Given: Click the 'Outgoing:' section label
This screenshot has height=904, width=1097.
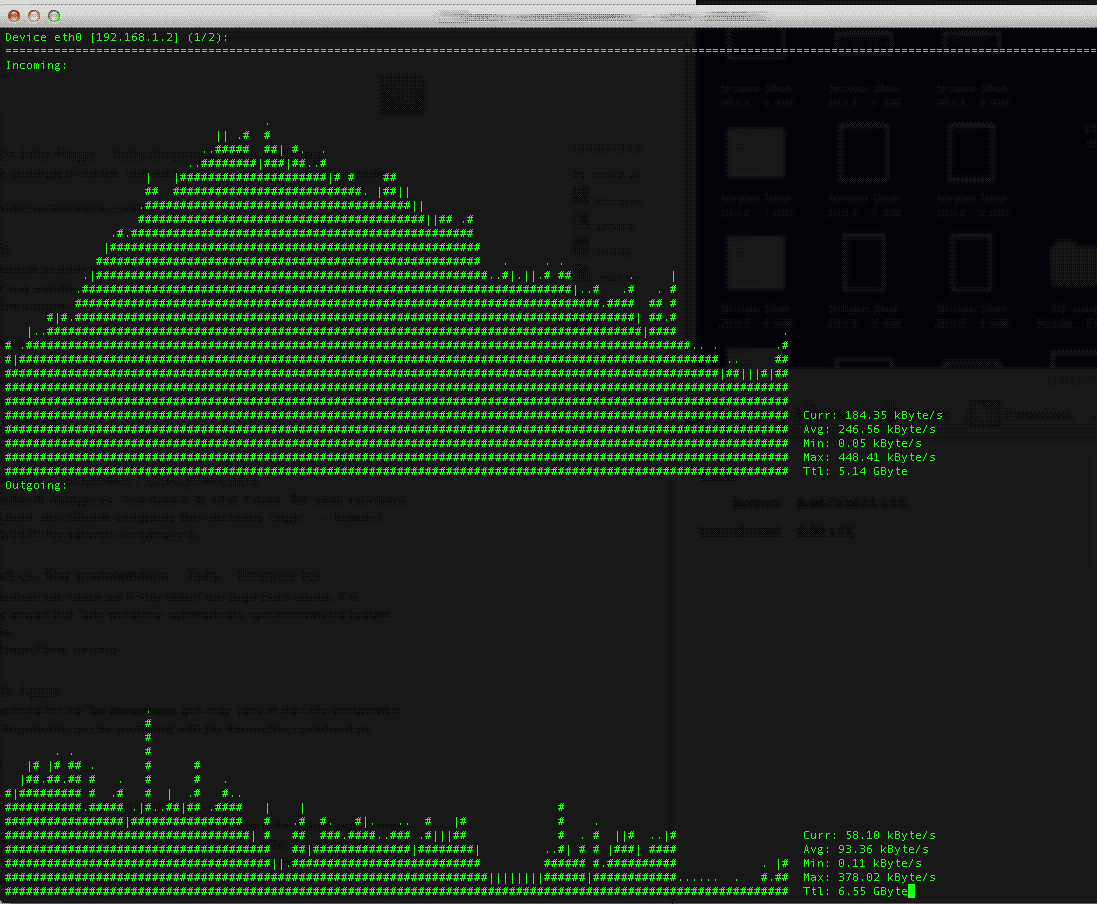Looking at the screenshot, I should click(x=36, y=485).
